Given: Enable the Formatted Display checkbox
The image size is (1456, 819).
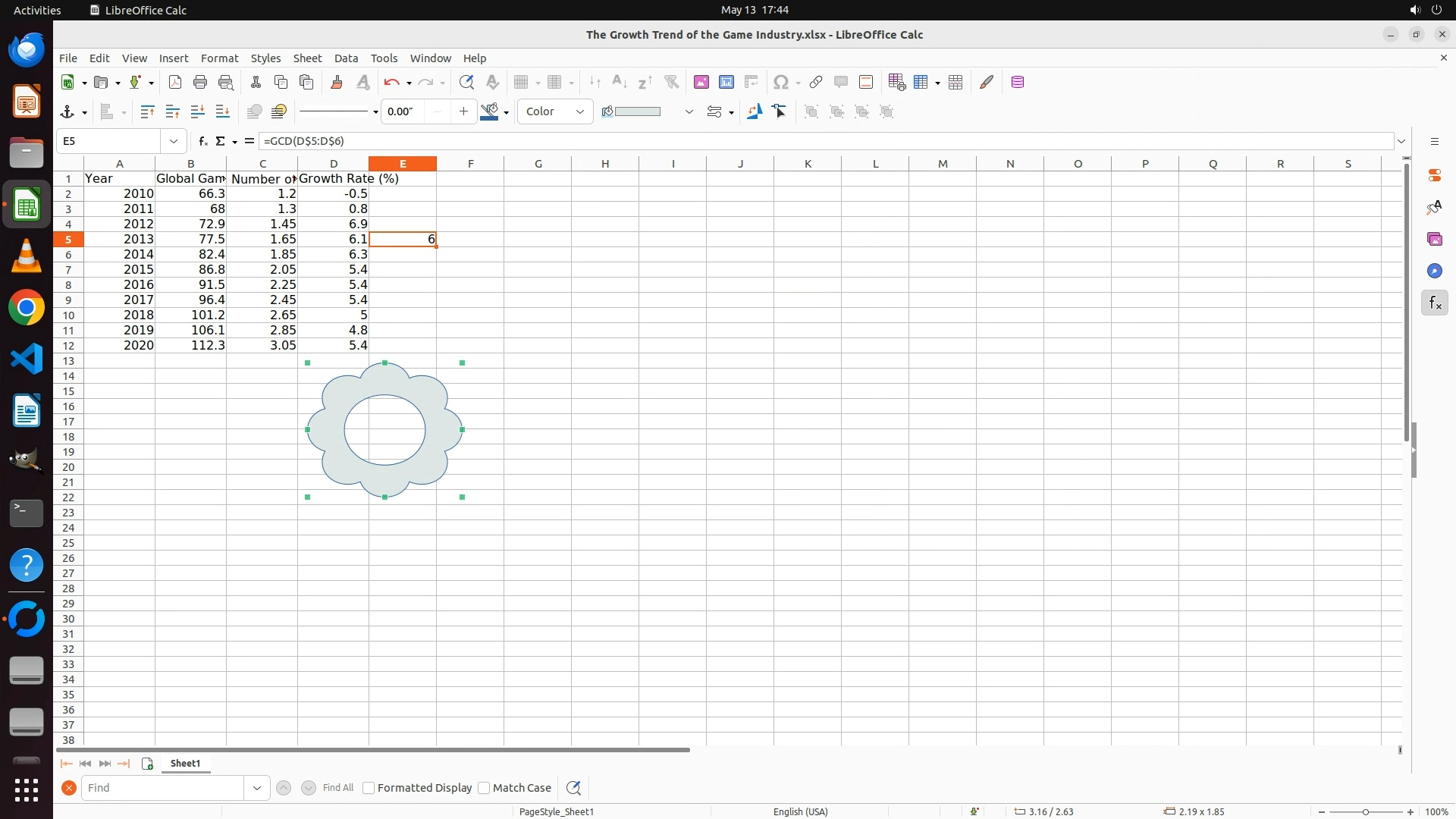Looking at the screenshot, I should (x=369, y=788).
